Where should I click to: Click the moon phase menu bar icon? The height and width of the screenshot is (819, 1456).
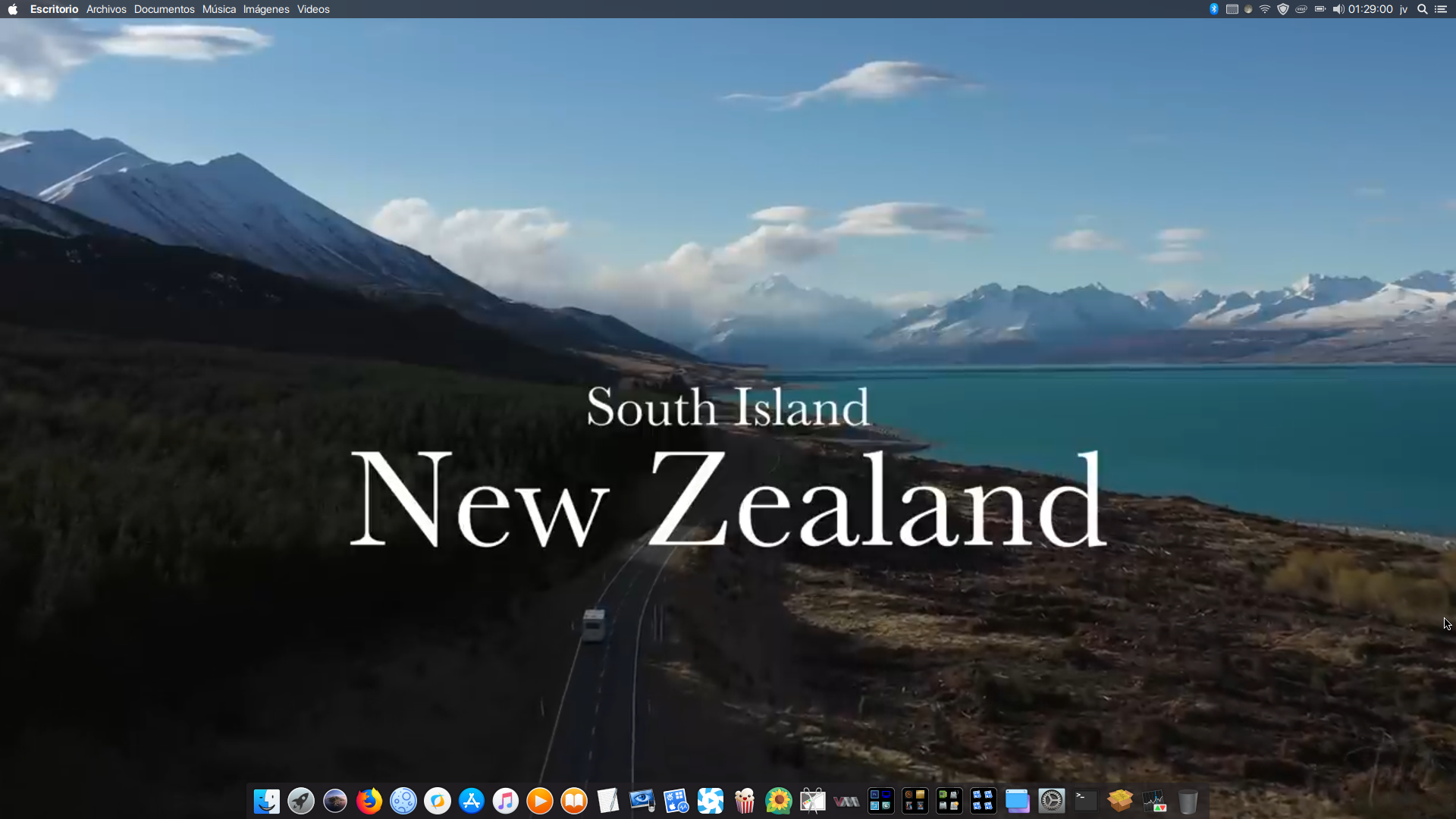[x=1248, y=9]
